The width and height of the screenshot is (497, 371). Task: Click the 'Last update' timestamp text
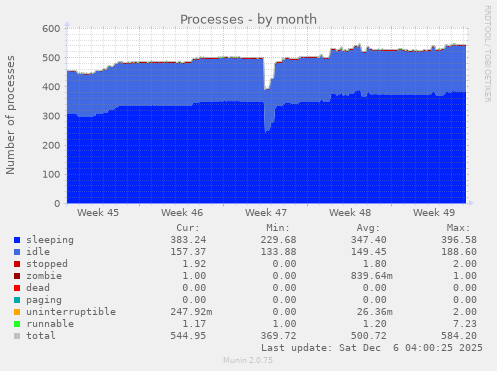pos(372,348)
